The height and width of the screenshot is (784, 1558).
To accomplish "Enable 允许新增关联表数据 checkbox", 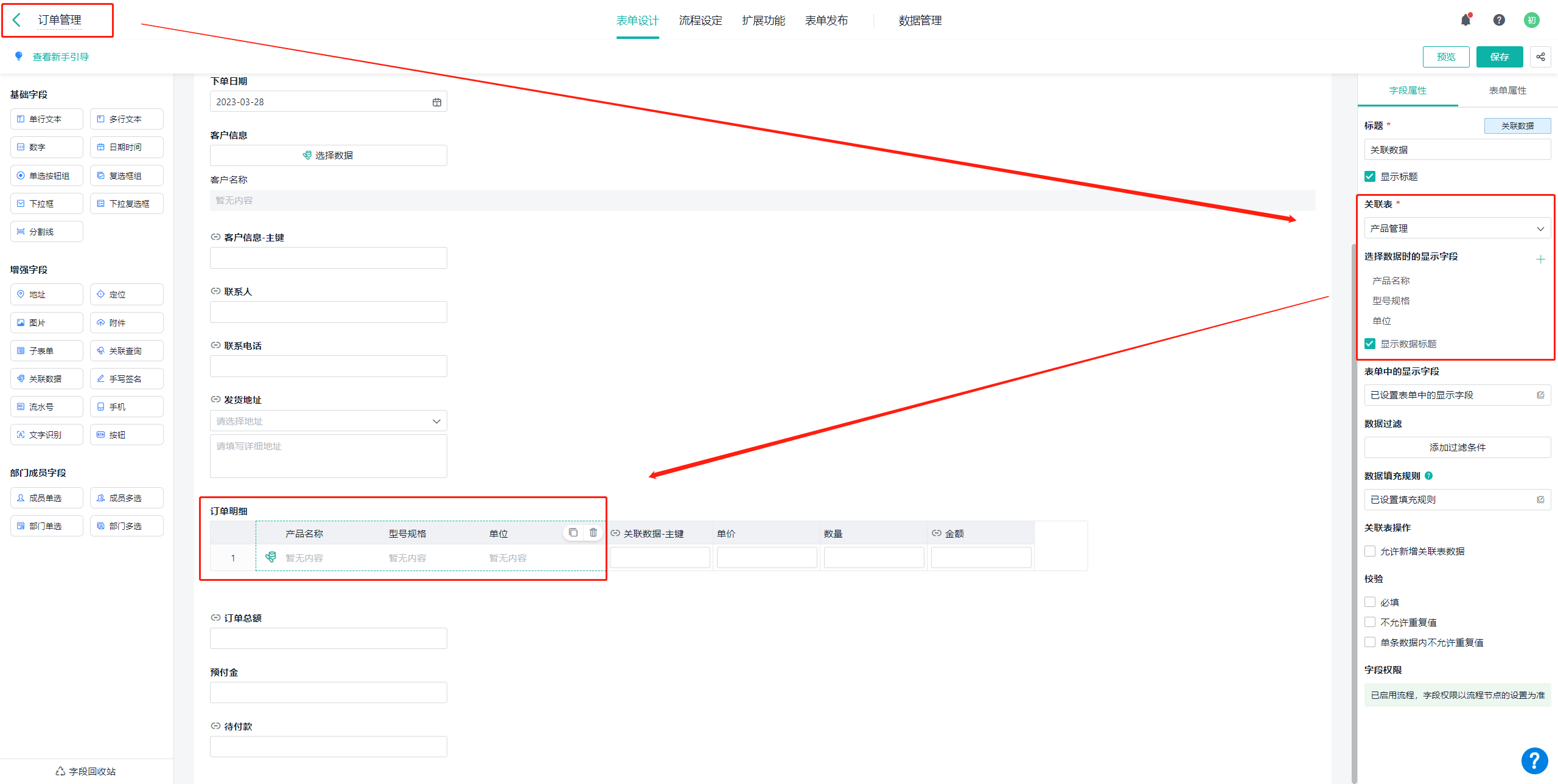I will click(x=1370, y=551).
